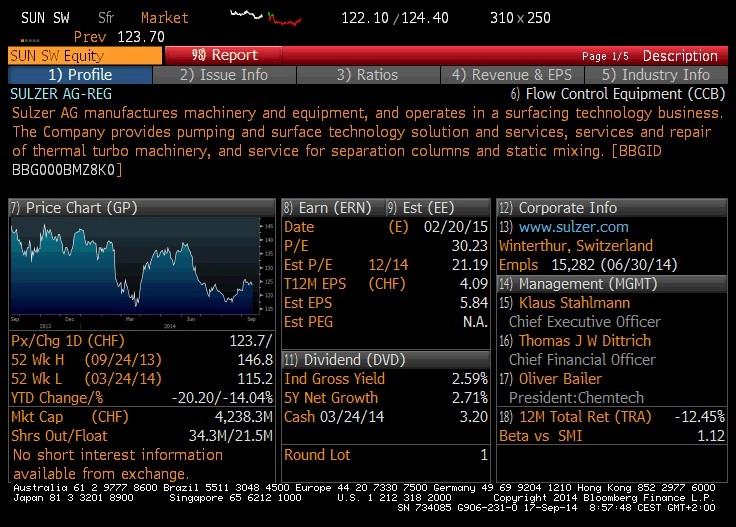Click the YTD Change -20.20/-14.04% value
Viewport: 736px width, 527px height.
tap(222, 398)
